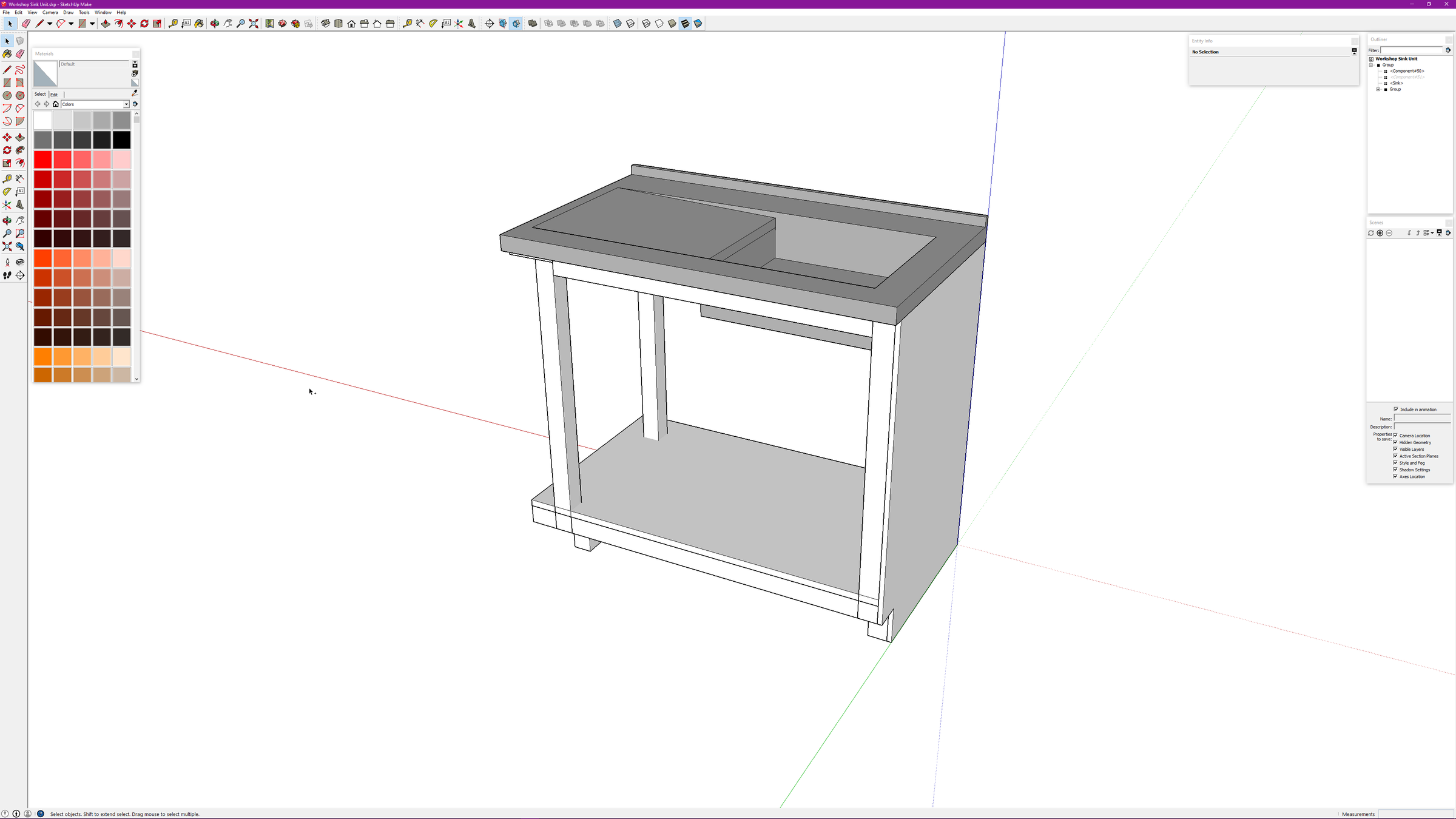Click the In Model house button in Materials
Image resolution: width=1456 pixels, height=819 pixels.
point(55,104)
